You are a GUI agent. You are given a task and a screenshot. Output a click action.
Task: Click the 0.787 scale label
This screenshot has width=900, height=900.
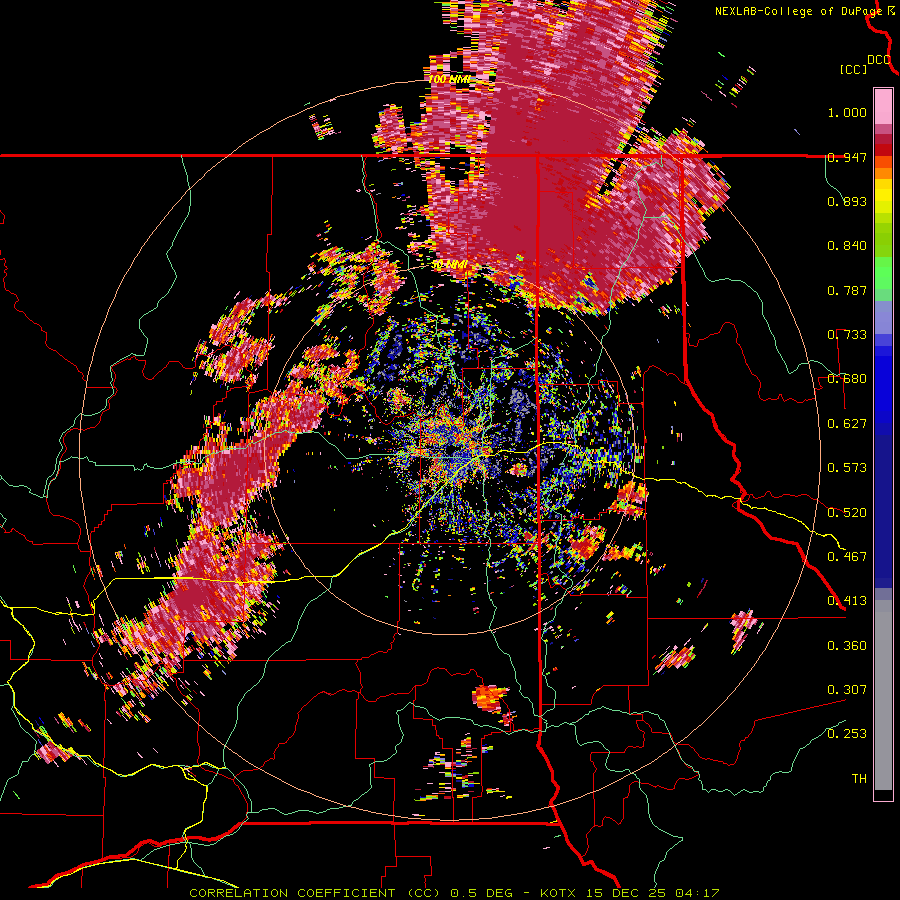point(847,290)
